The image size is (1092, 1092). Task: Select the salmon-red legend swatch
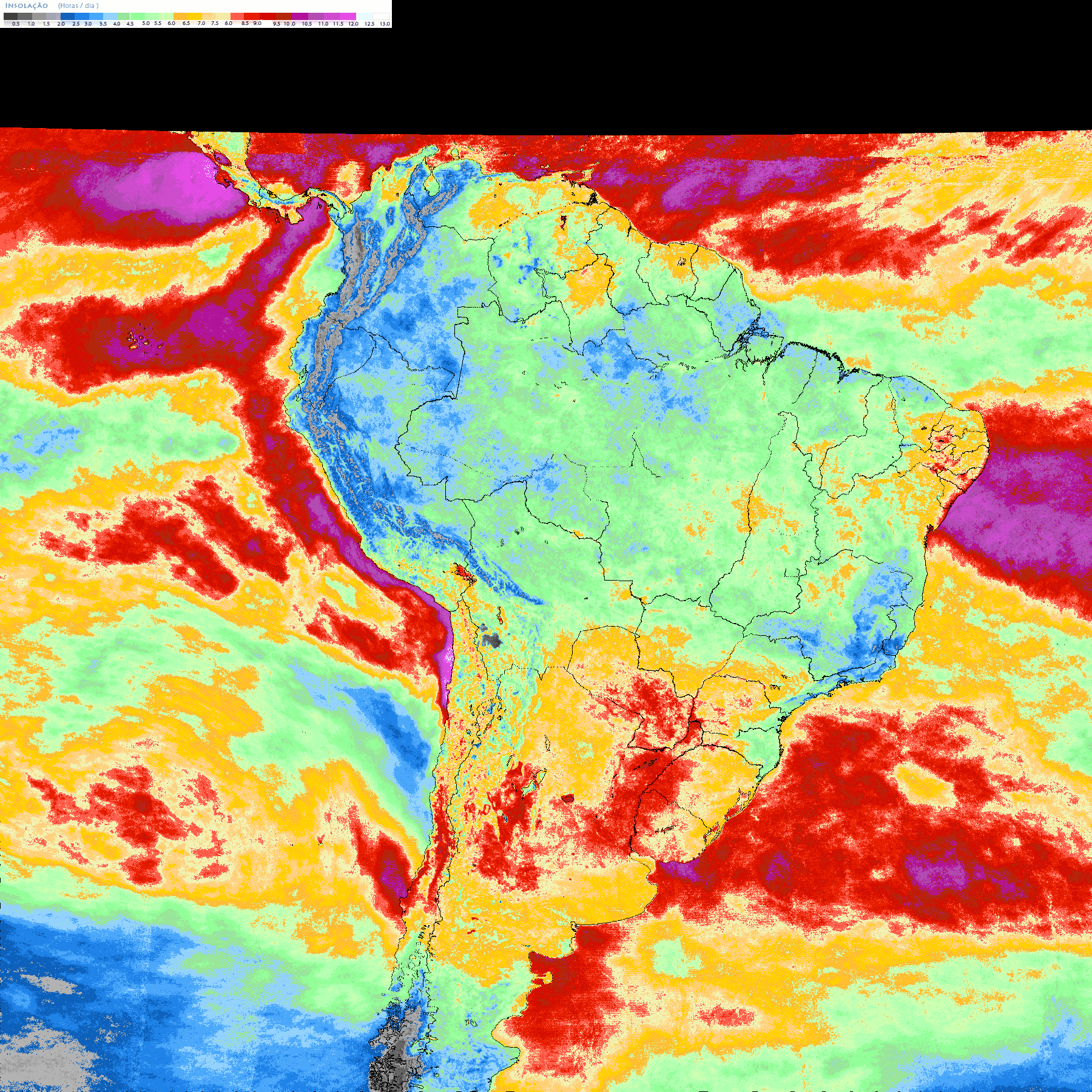click(237, 16)
